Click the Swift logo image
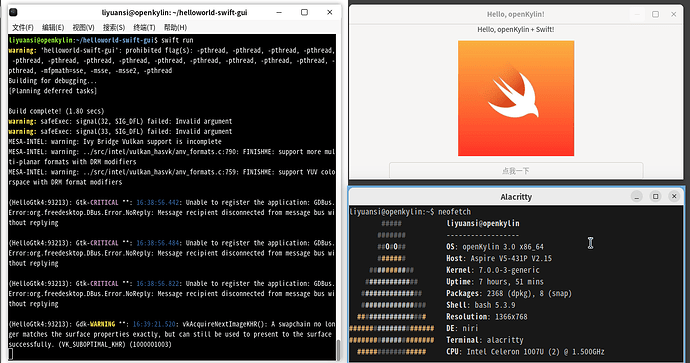 coord(516,98)
